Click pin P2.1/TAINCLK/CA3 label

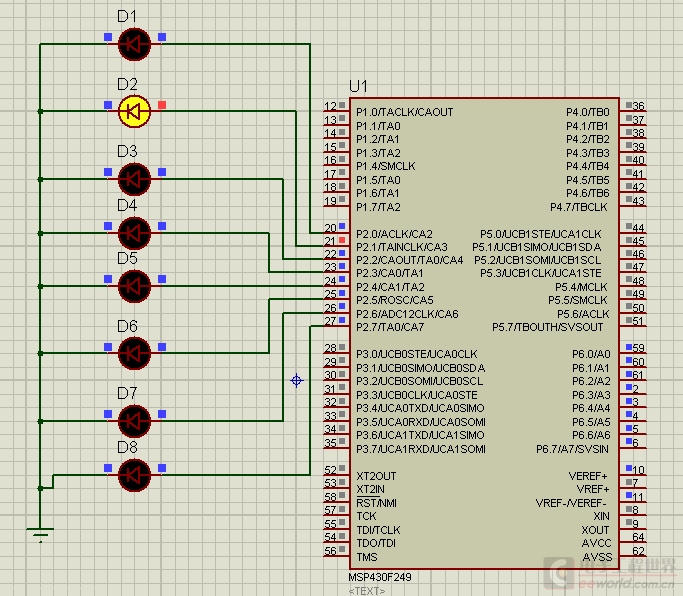pos(402,247)
